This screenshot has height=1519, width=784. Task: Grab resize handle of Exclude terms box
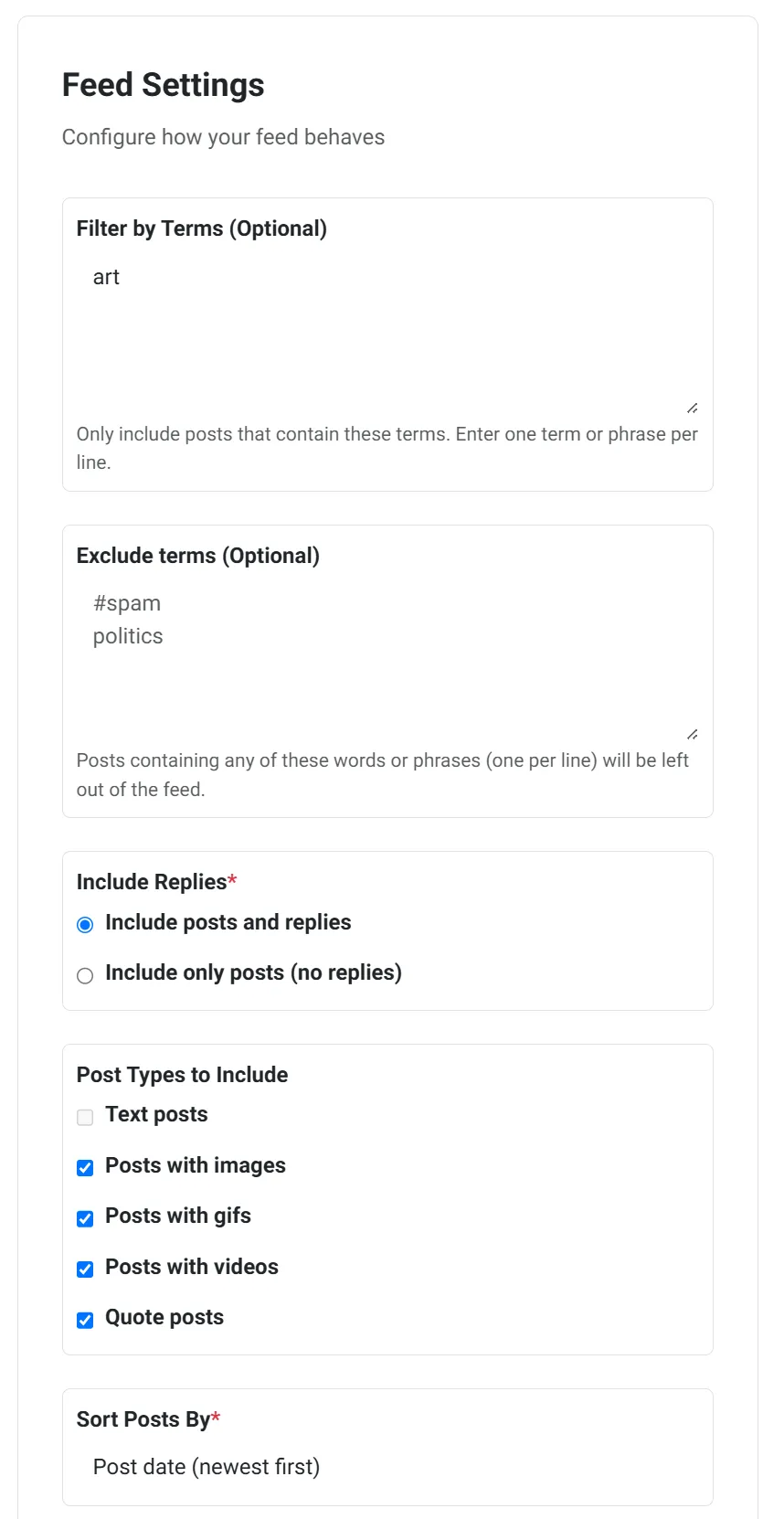point(692,735)
